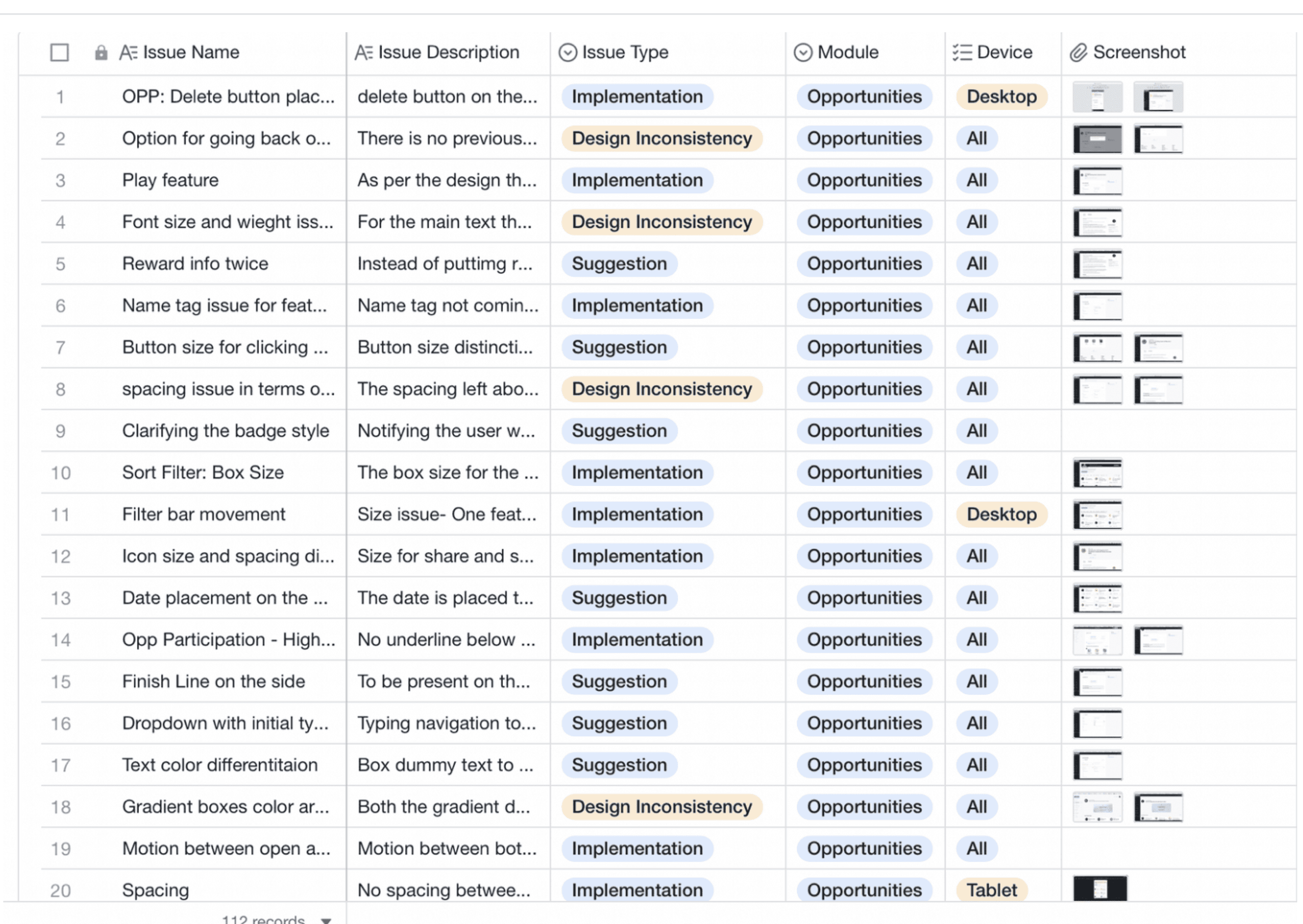Select the 'Play feature' issue name cell

pos(170,180)
